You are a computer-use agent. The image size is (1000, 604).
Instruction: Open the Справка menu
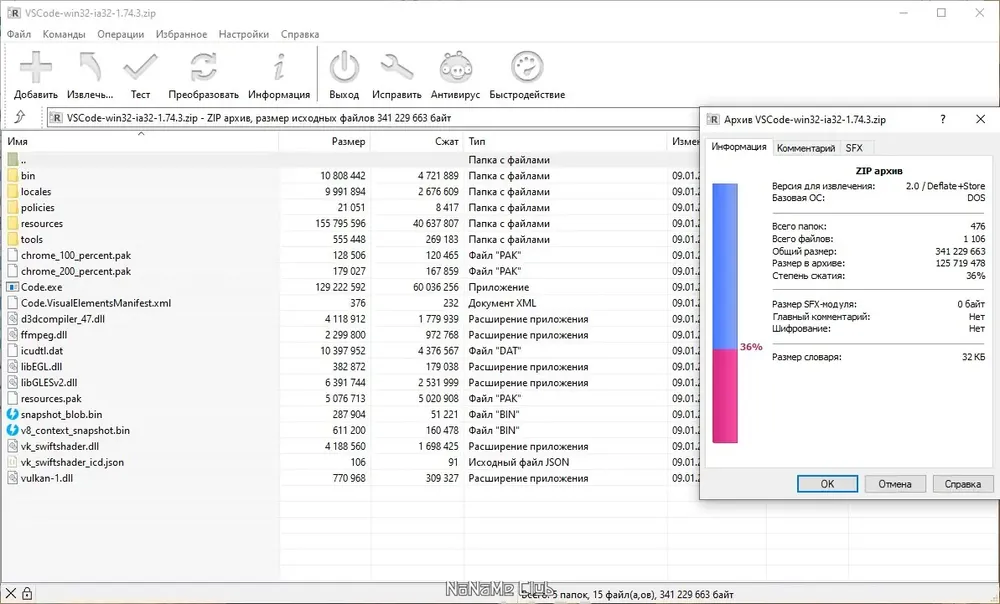coord(300,34)
